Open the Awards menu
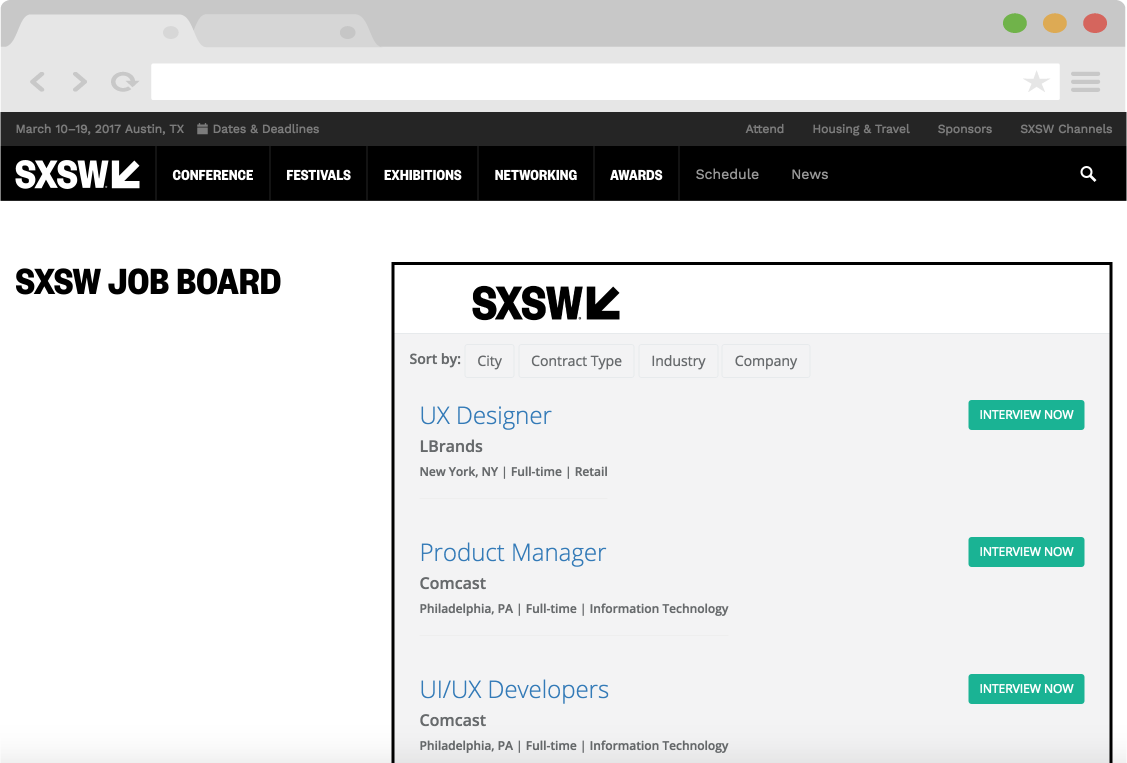1127x763 pixels. [636, 175]
